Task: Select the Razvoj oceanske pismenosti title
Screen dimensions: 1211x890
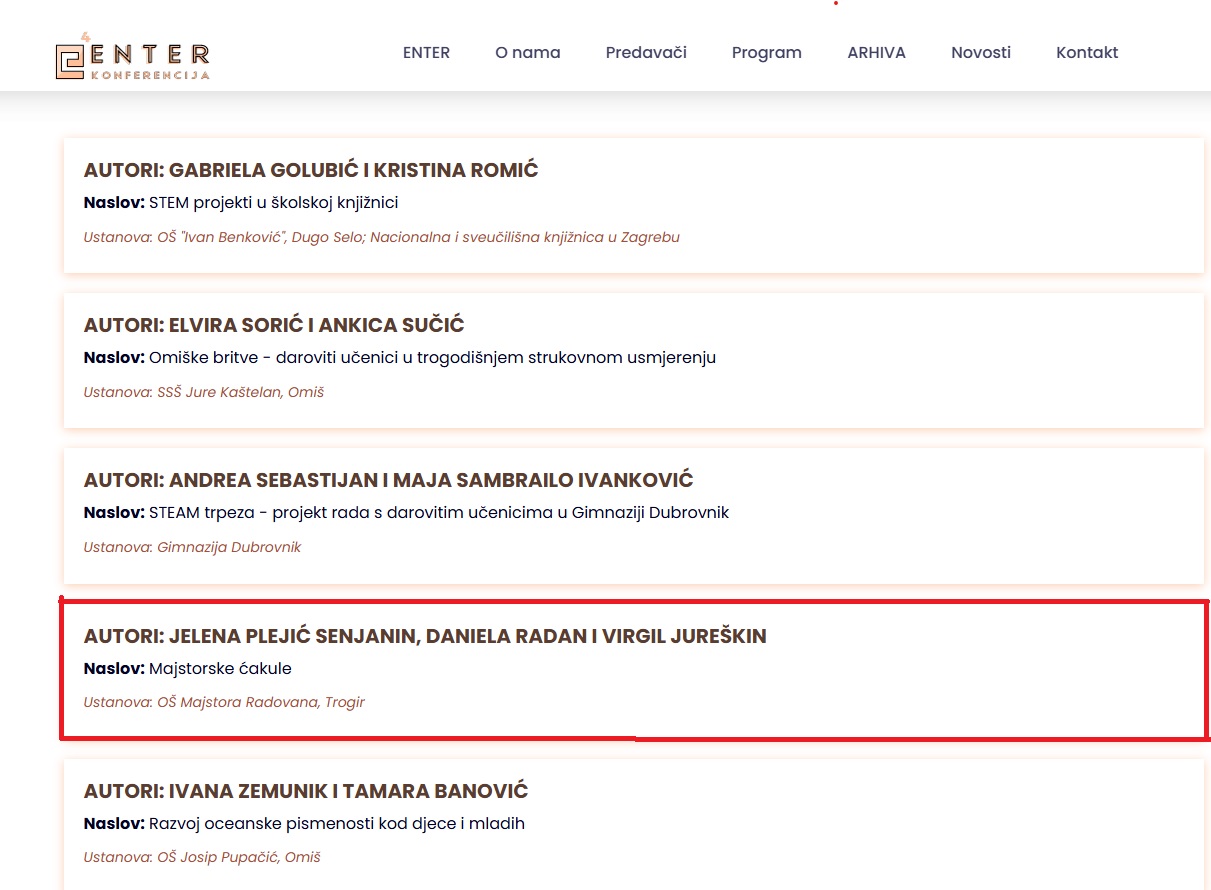Action: click(x=336, y=824)
